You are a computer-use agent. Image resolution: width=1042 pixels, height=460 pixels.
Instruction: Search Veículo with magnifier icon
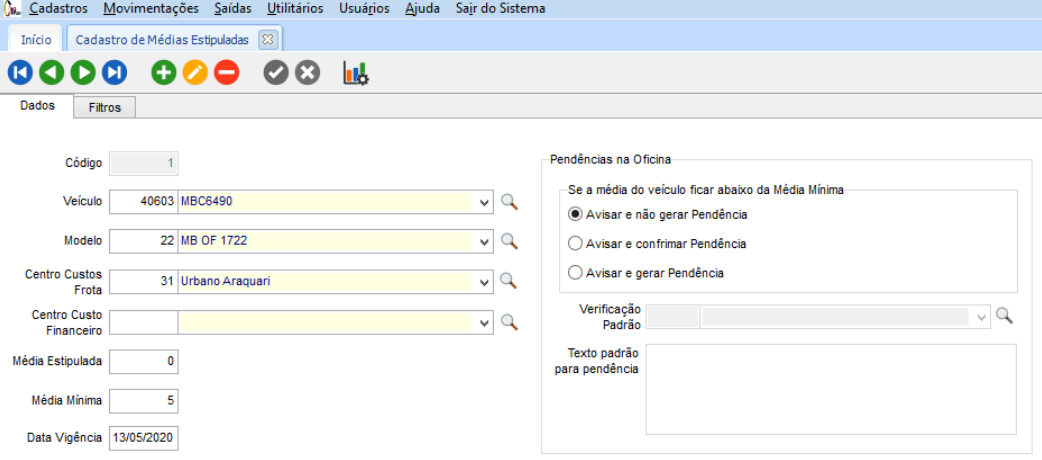click(x=510, y=202)
